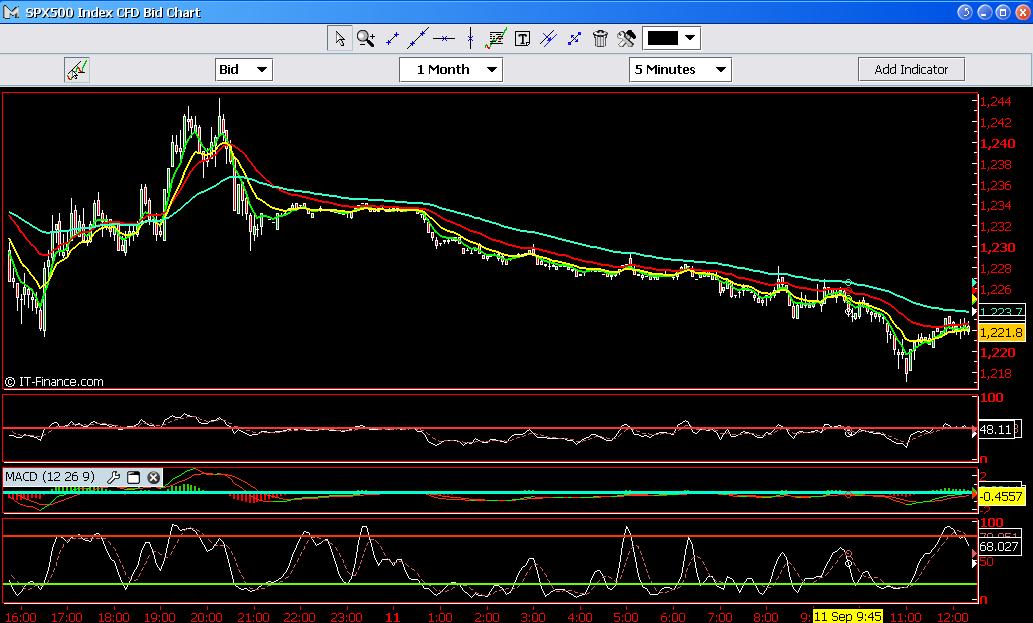This screenshot has width=1033, height=623.
Task: Click the chart style icon beside Bid
Action: pyautogui.click(x=77, y=69)
